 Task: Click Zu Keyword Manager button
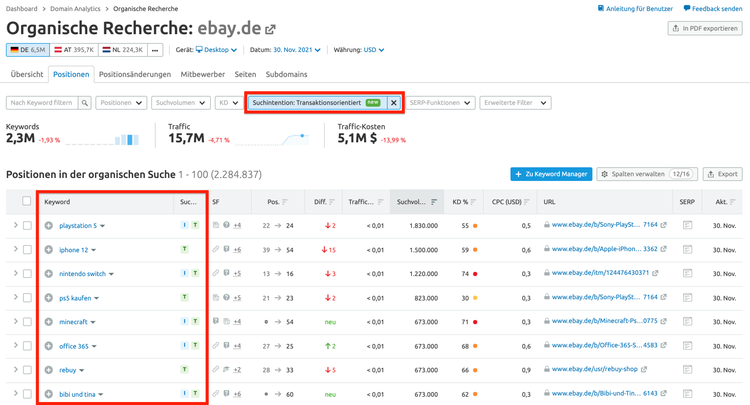551,174
